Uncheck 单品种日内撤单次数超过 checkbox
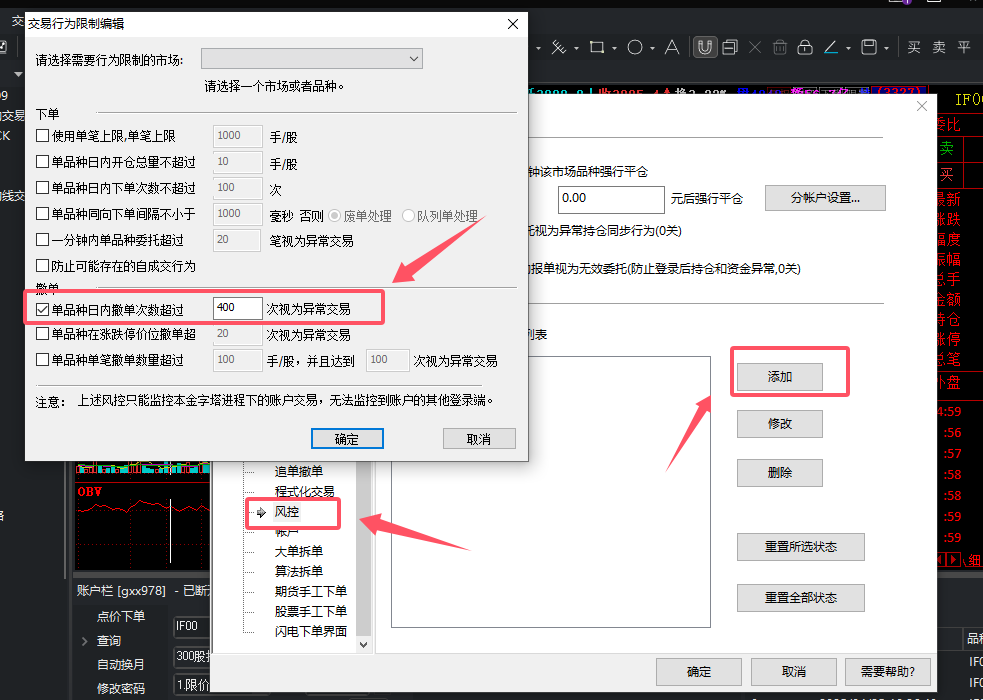983x700 pixels. click(x=43, y=308)
